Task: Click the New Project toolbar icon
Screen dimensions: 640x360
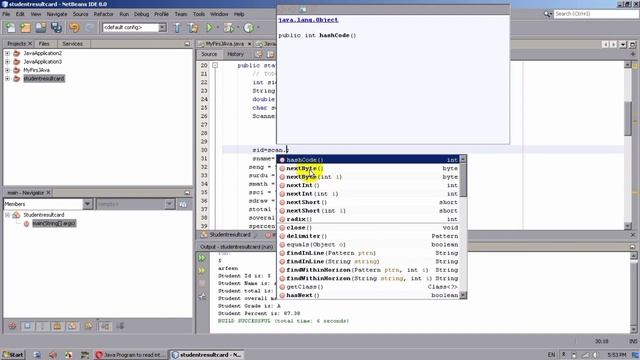Action: tap(25, 27)
